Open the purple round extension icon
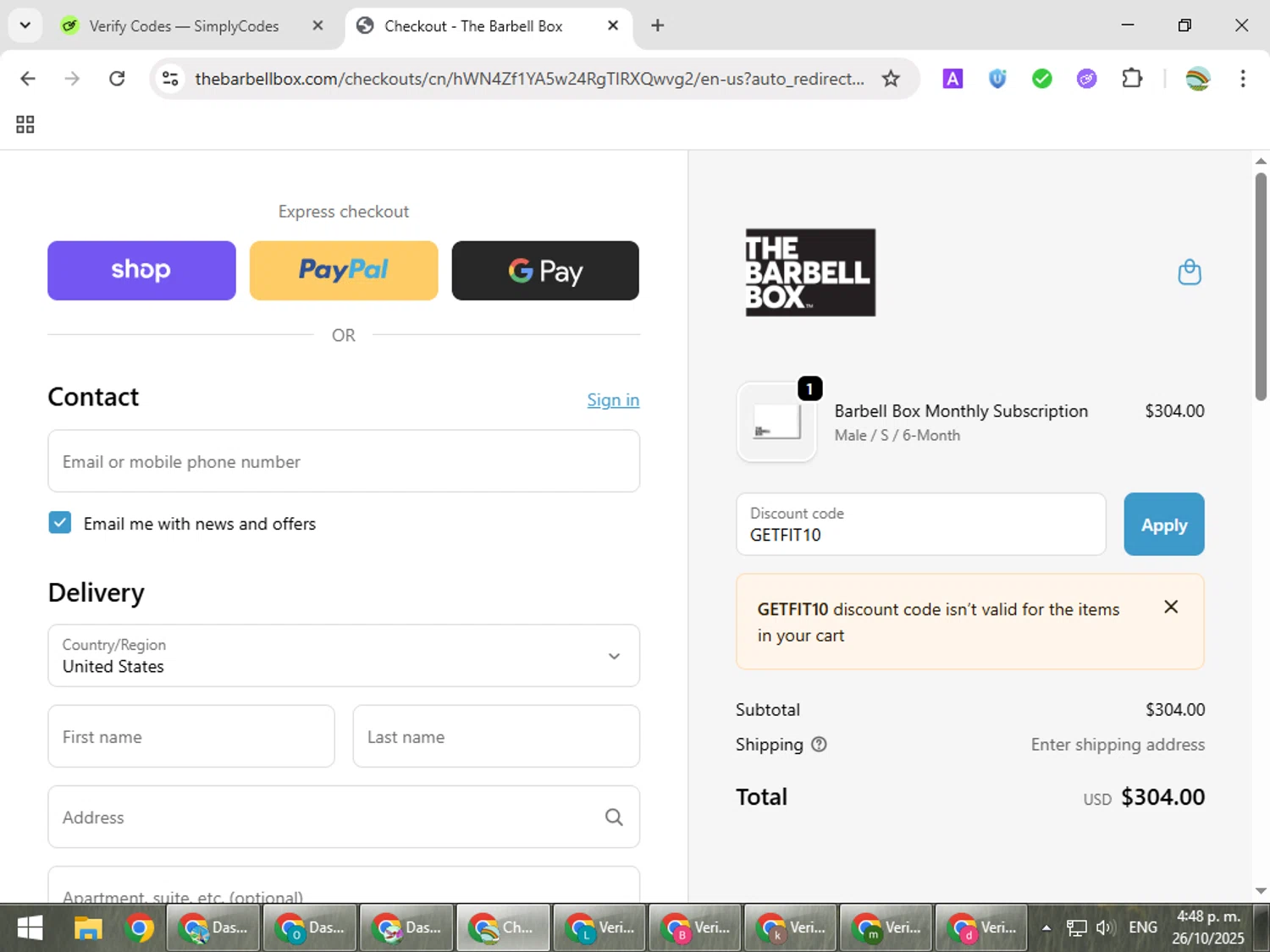Image resolution: width=1270 pixels, height=952 pixels. 1087,79
